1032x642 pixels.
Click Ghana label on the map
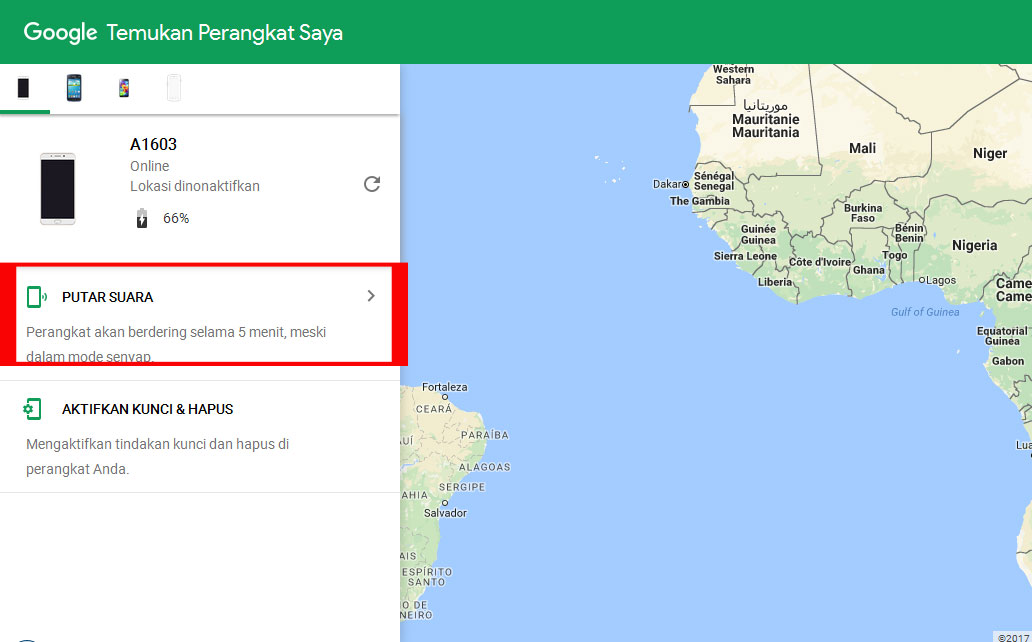coord(869,270)
